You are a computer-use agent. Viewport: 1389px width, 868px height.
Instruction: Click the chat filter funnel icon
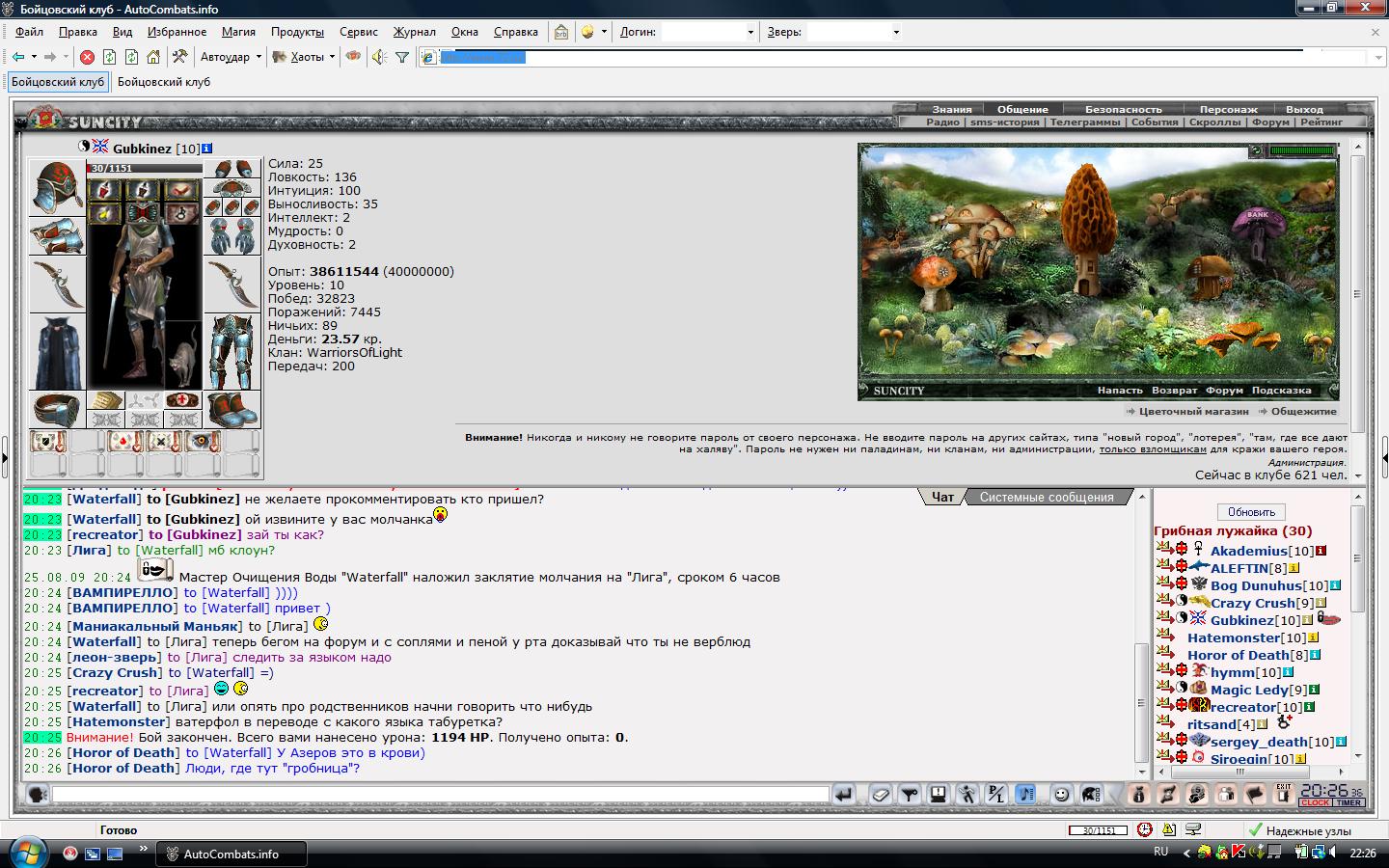pos(910,795)
